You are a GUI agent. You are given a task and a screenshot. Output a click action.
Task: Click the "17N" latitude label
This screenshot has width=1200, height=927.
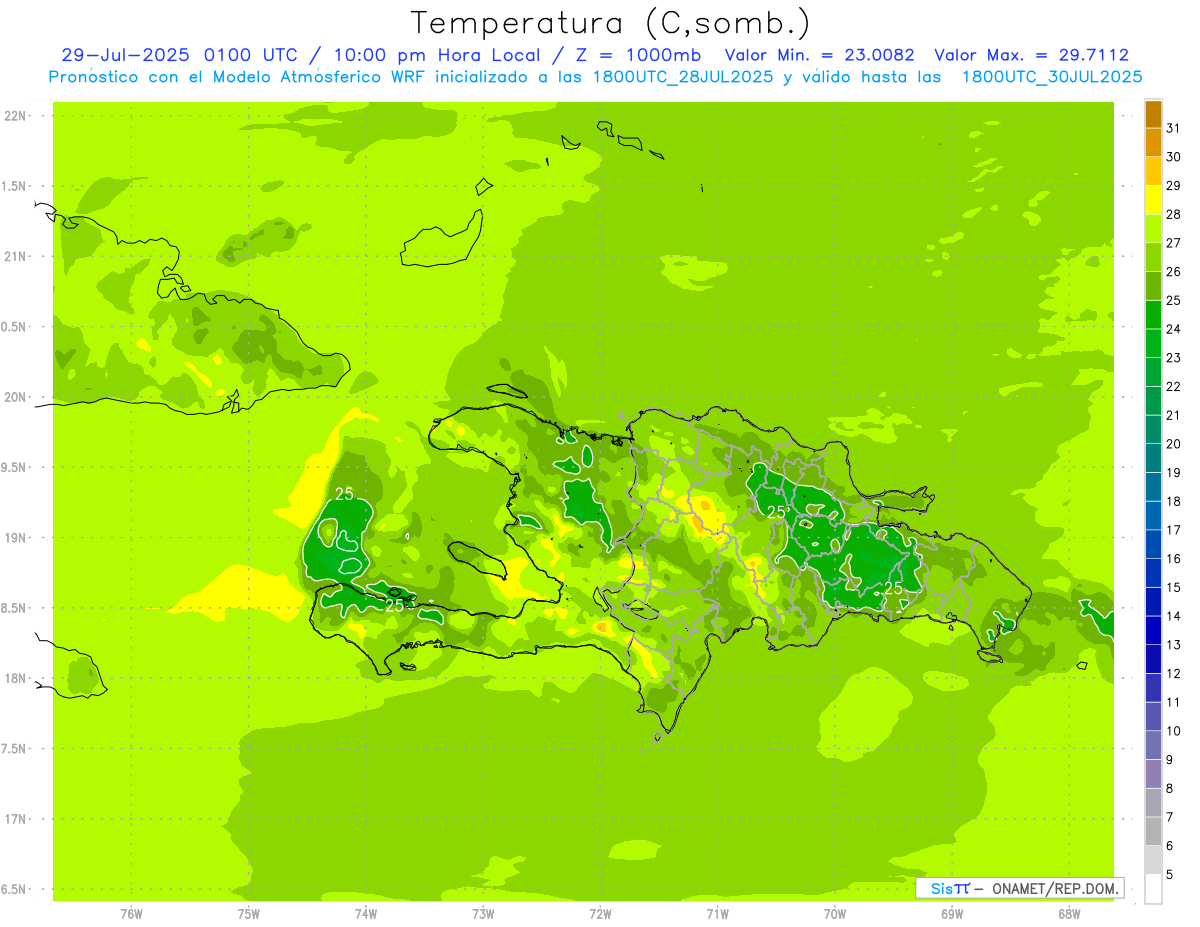(x=17, y=819)
